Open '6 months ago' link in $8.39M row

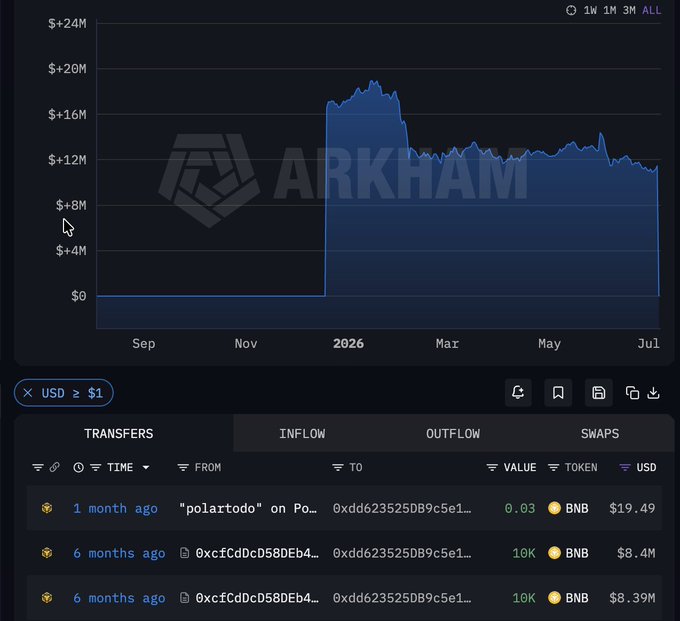[119, 598]
